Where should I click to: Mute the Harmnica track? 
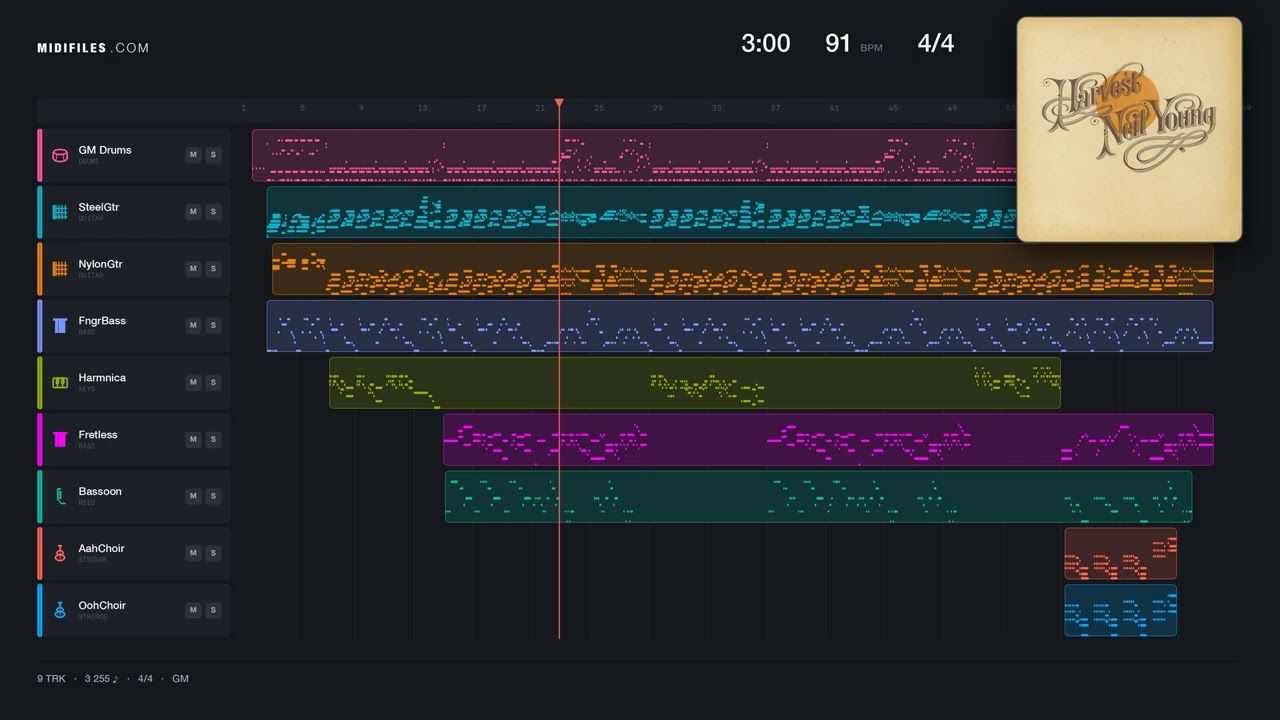pos(193,383)
